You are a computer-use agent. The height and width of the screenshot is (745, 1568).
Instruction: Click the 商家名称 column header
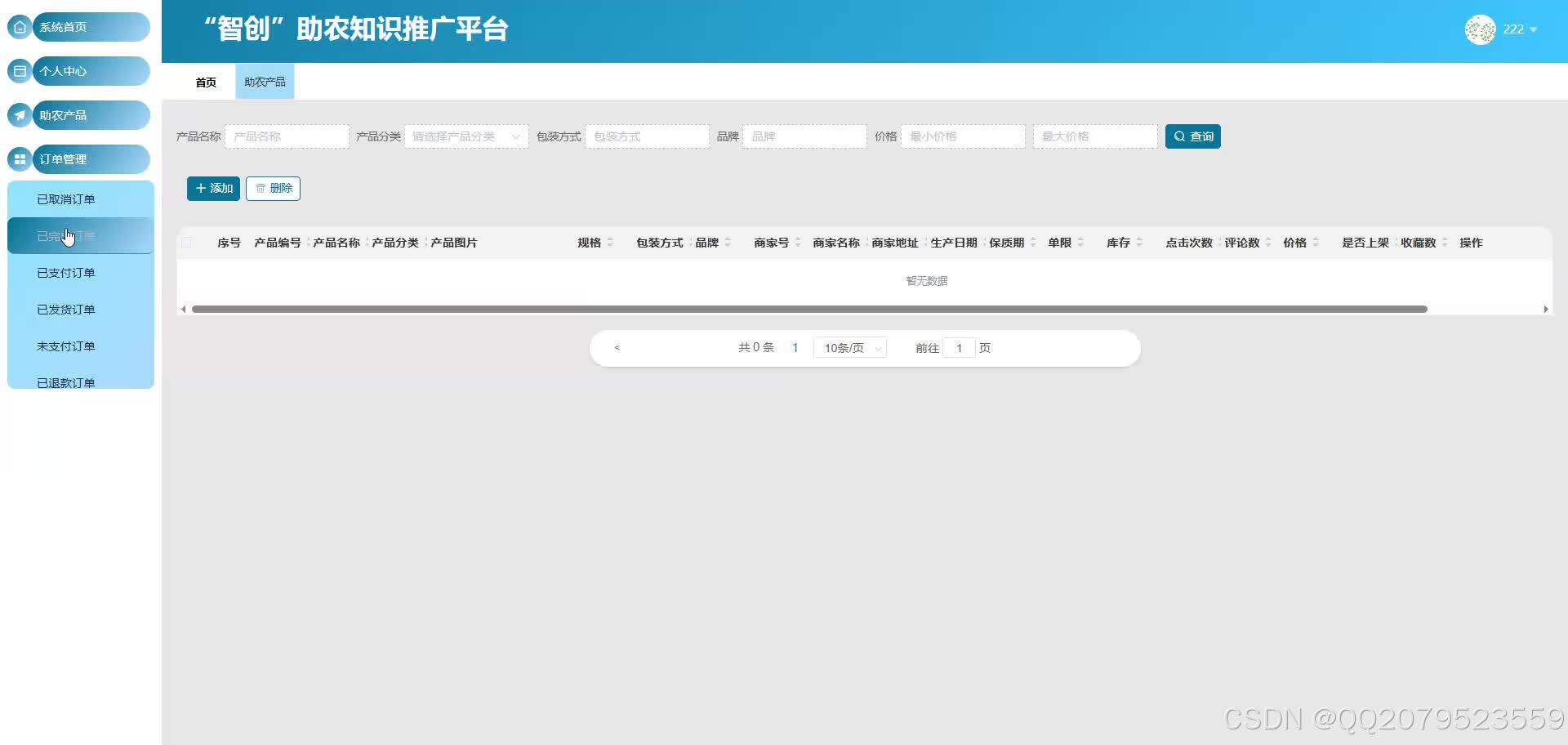pos(836,243)
